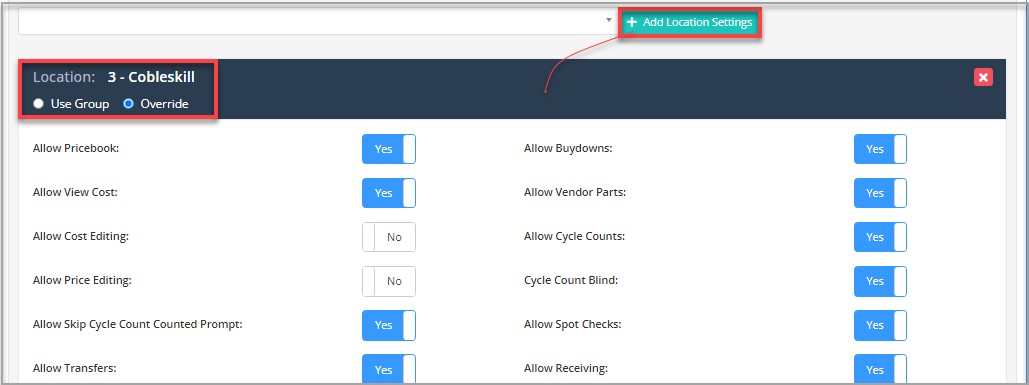The height and width of the screenshot is (385, 1029).
Task: Click the 'Allow Receiving:' label
Action: click(x=566, y=368)
